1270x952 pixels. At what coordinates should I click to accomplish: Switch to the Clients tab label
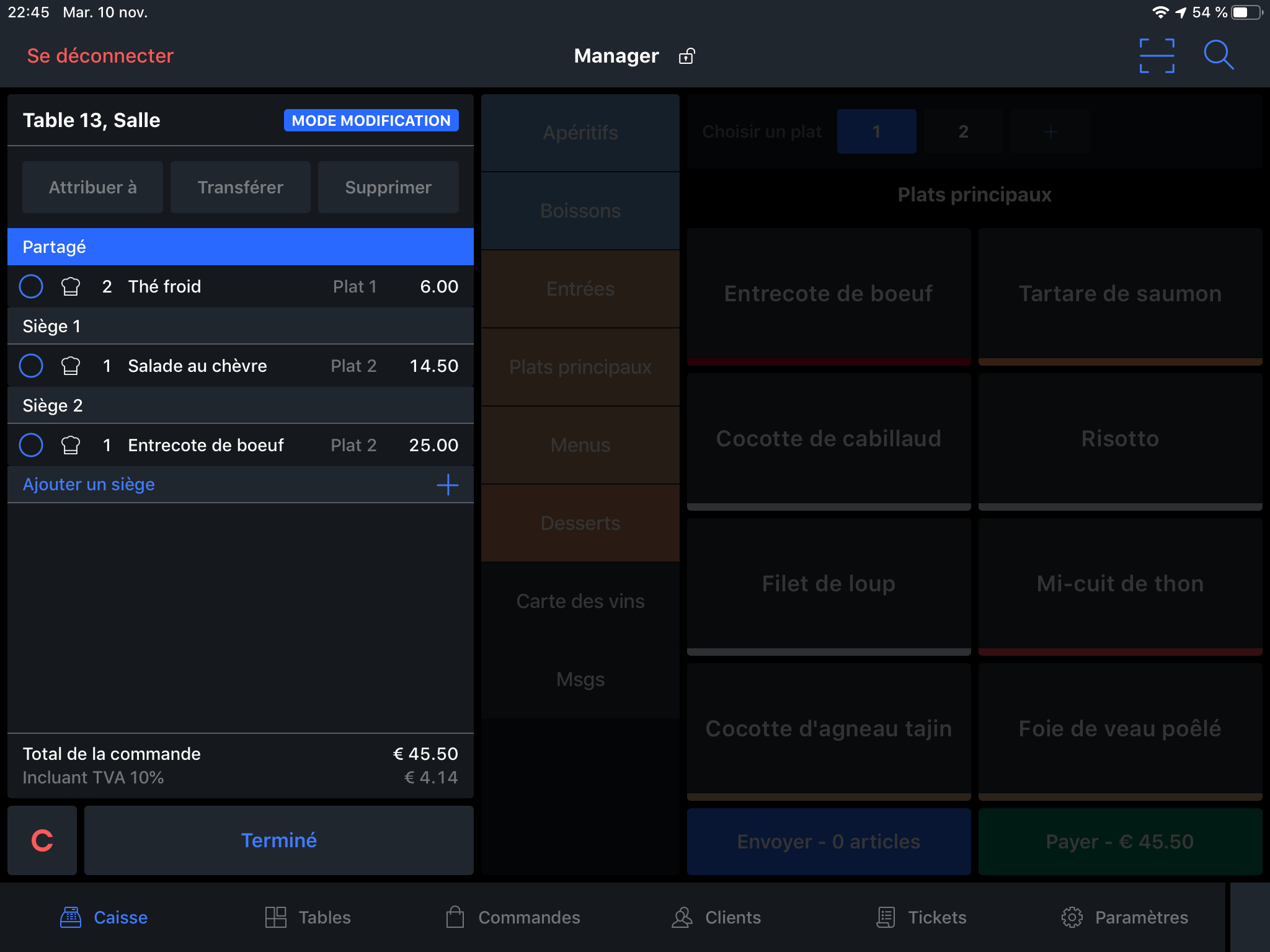tap(733, 917)
